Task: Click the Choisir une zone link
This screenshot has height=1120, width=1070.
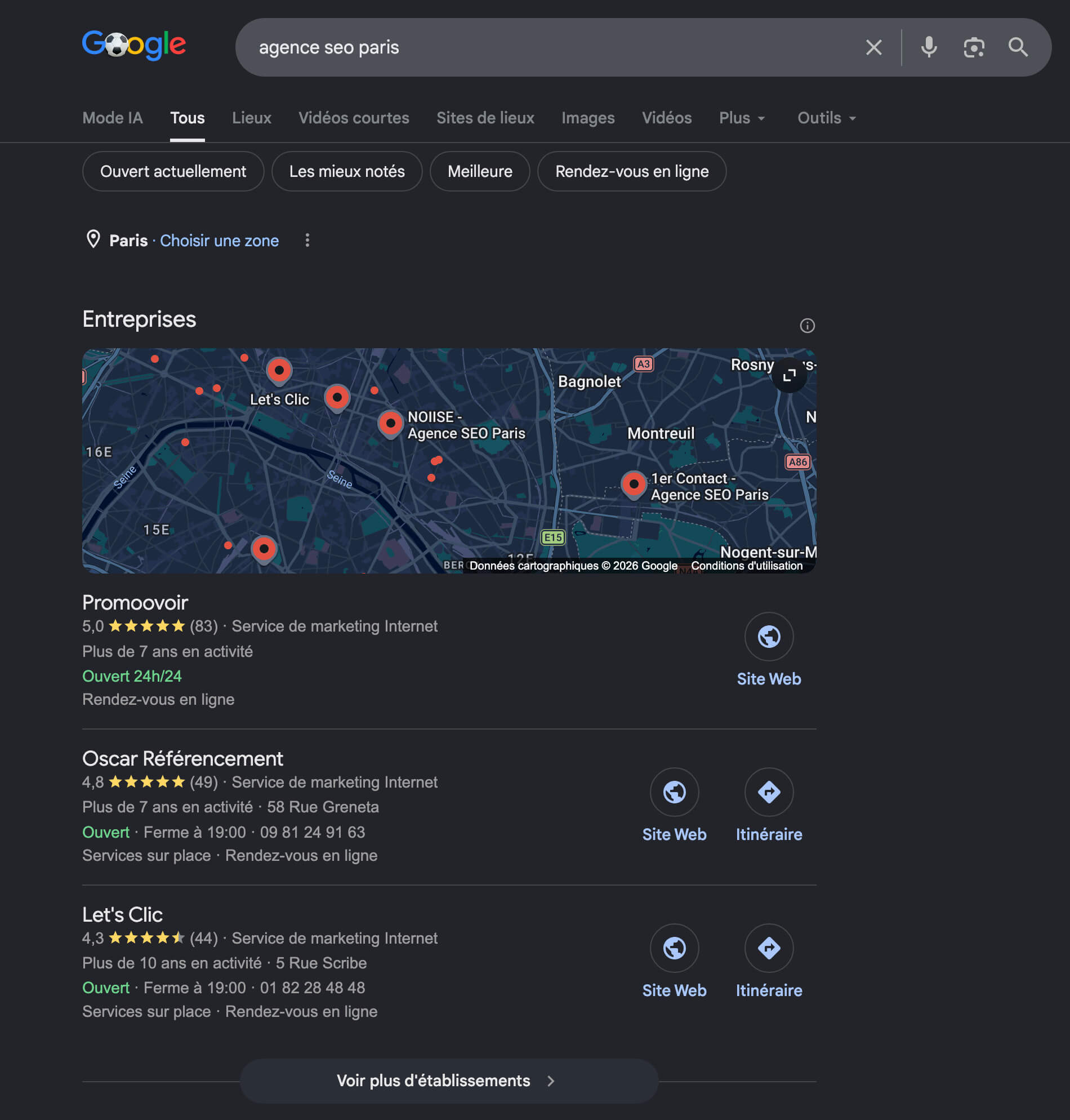Action: pyautogui.click(x=219, y=241)
